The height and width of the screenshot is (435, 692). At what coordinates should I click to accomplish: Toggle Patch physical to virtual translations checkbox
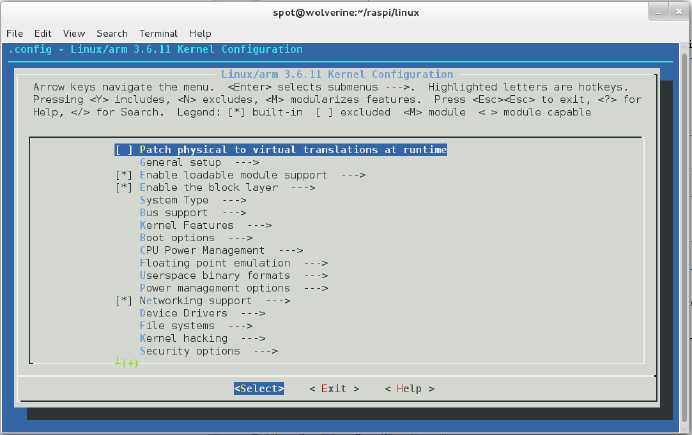tap(124, 150)
